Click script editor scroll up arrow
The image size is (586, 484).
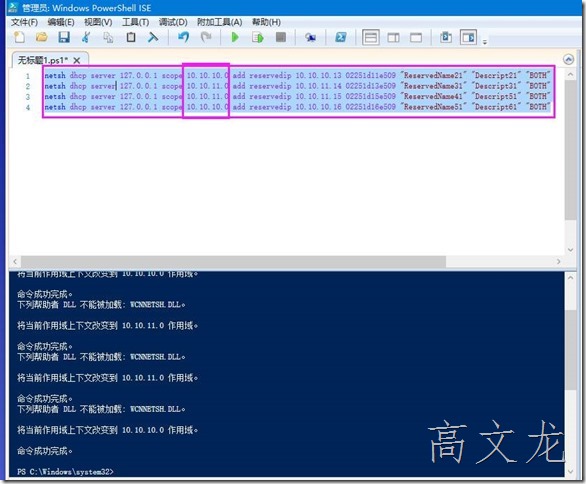[570, 74]
